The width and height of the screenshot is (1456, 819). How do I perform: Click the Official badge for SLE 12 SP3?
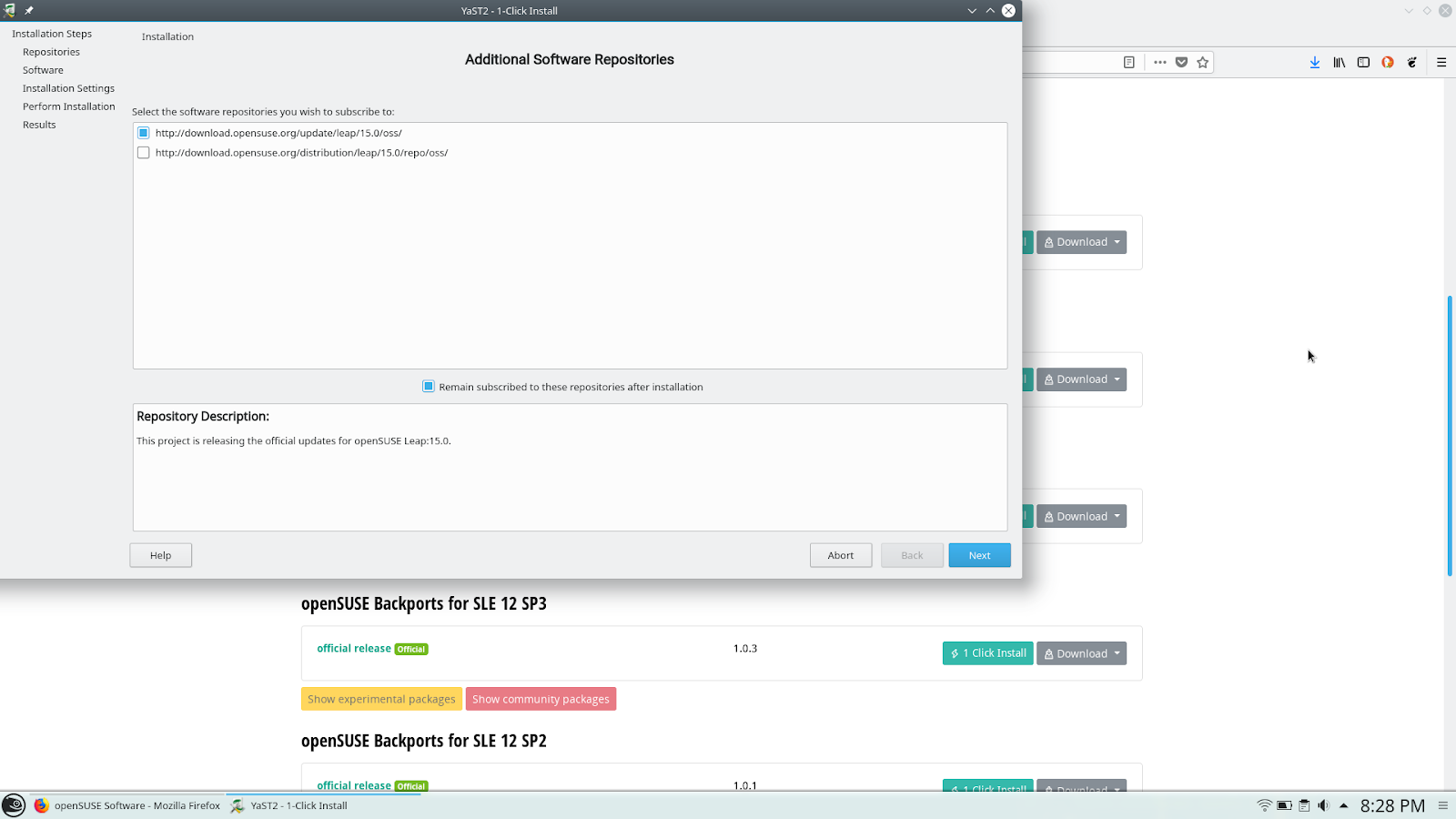411,650
